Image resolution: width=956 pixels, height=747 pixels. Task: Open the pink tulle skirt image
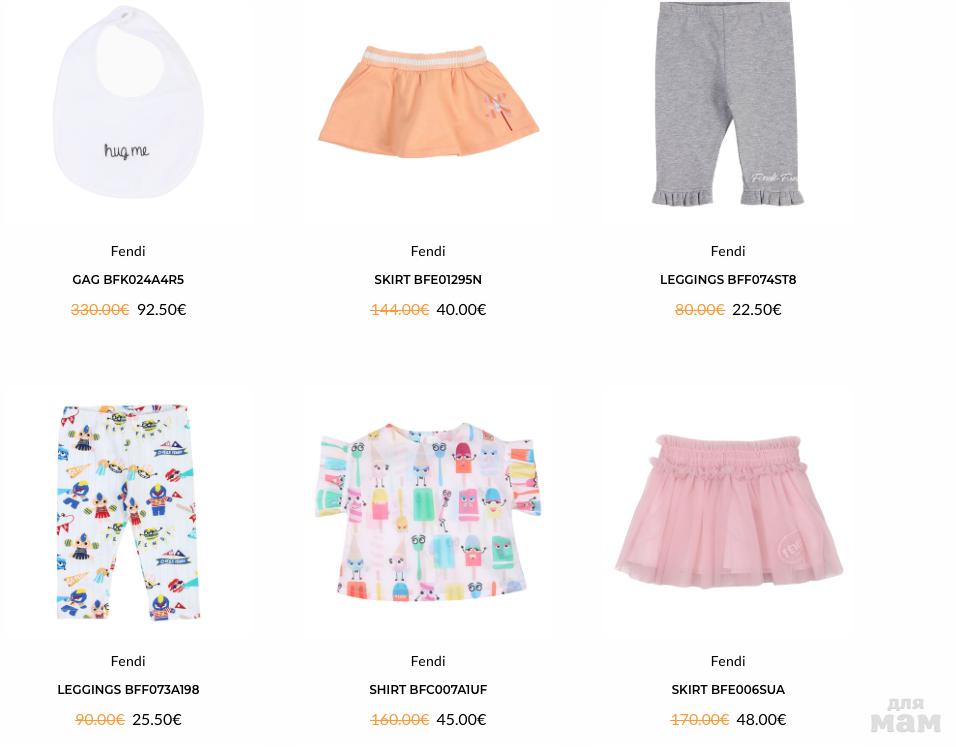coord(729,511)
